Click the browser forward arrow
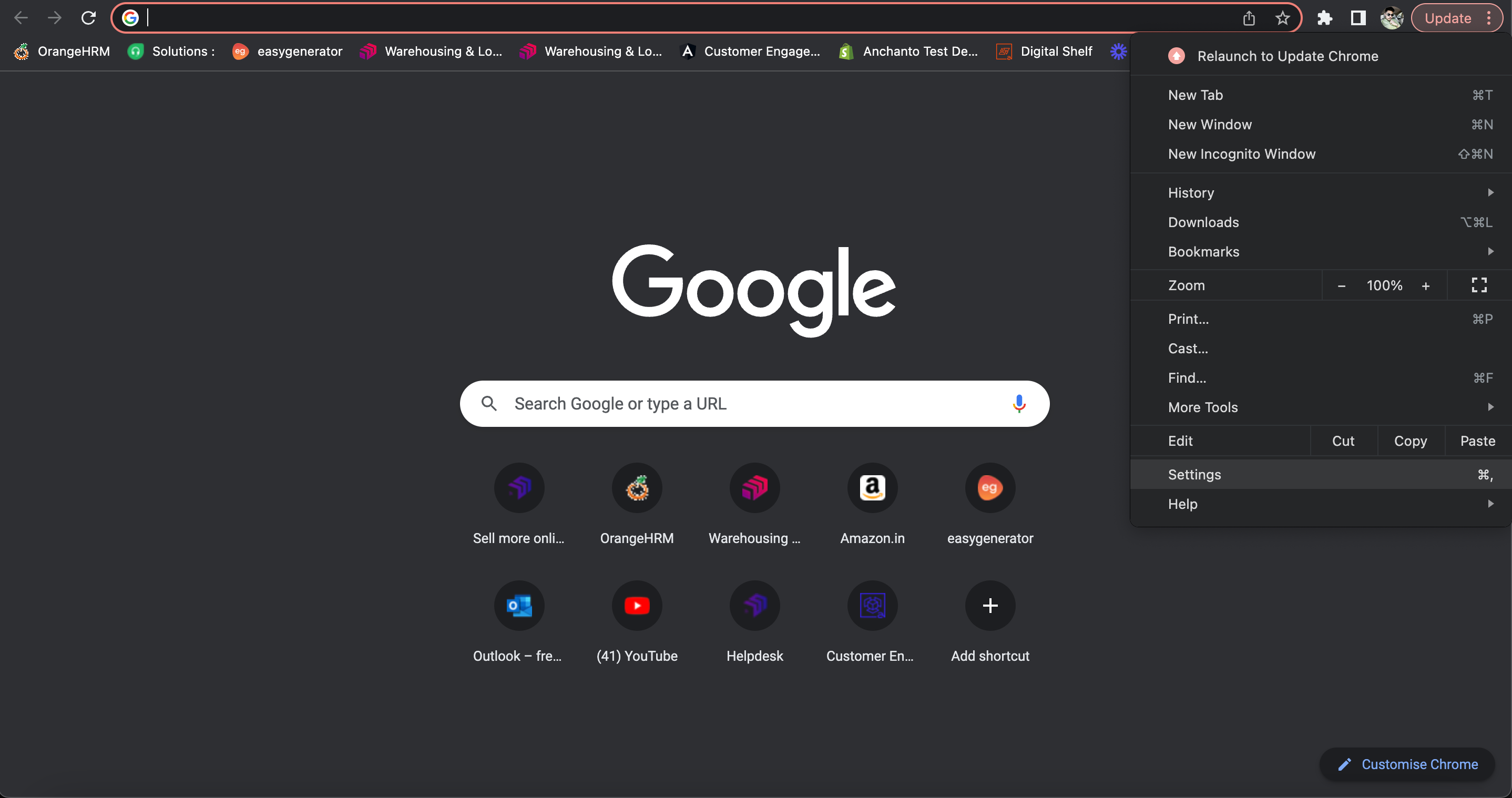Viewport: 1512px width, 798px height. coord(55,18)
